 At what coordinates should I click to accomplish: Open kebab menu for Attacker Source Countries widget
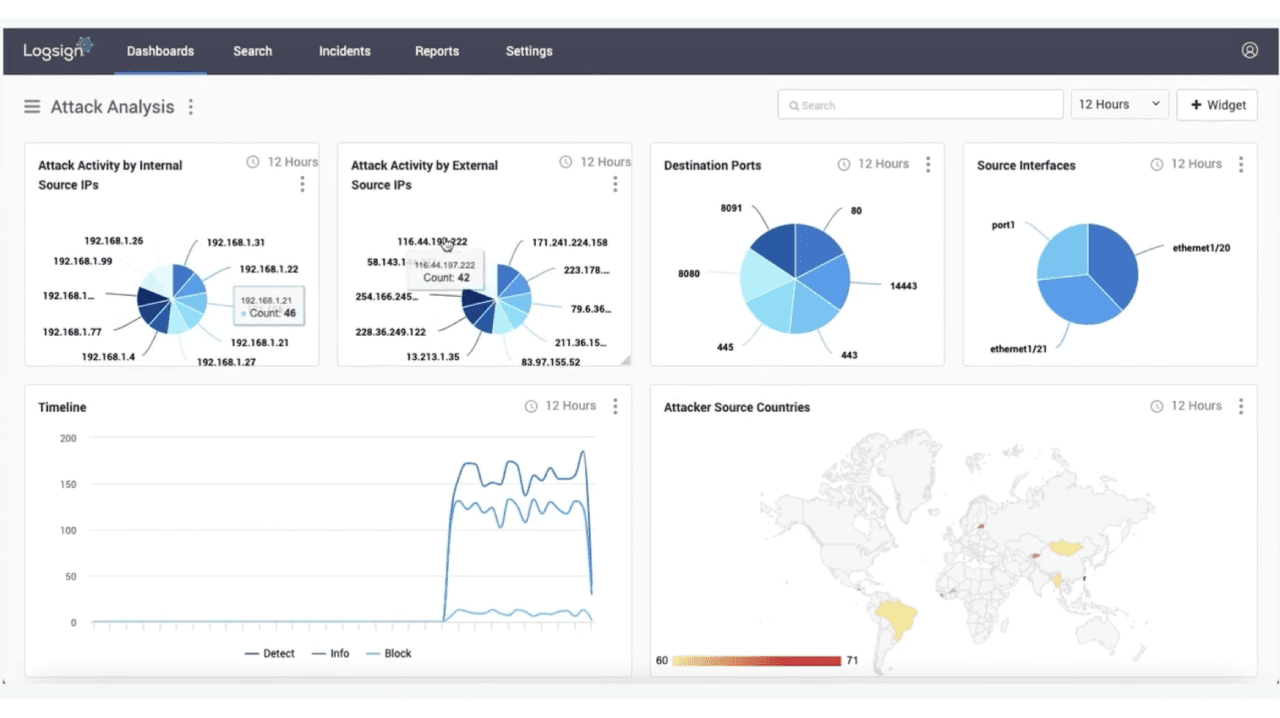(x=1241, y=406)
